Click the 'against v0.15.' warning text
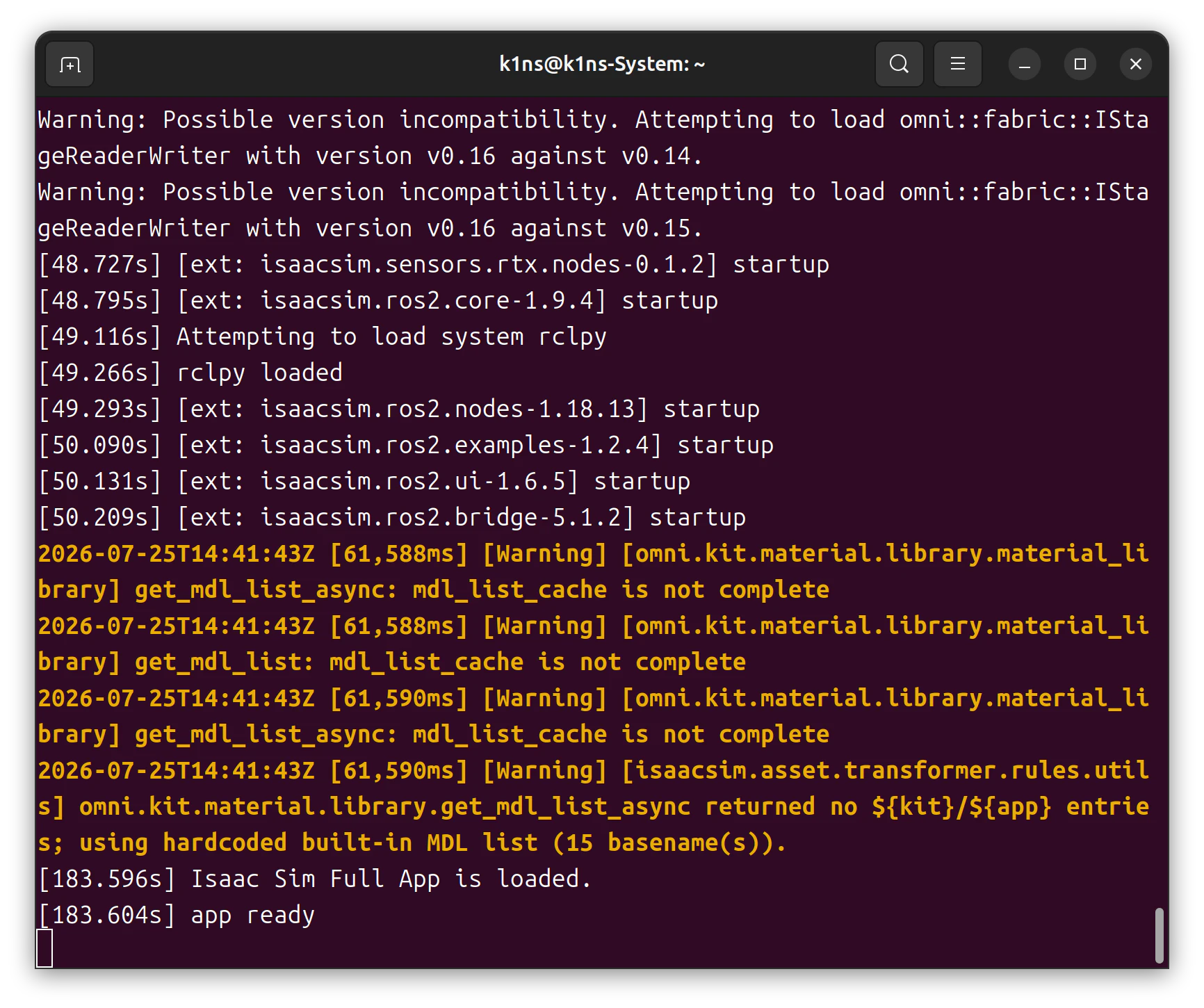Screen dimensions: 1204x1008 coord(607,228)
